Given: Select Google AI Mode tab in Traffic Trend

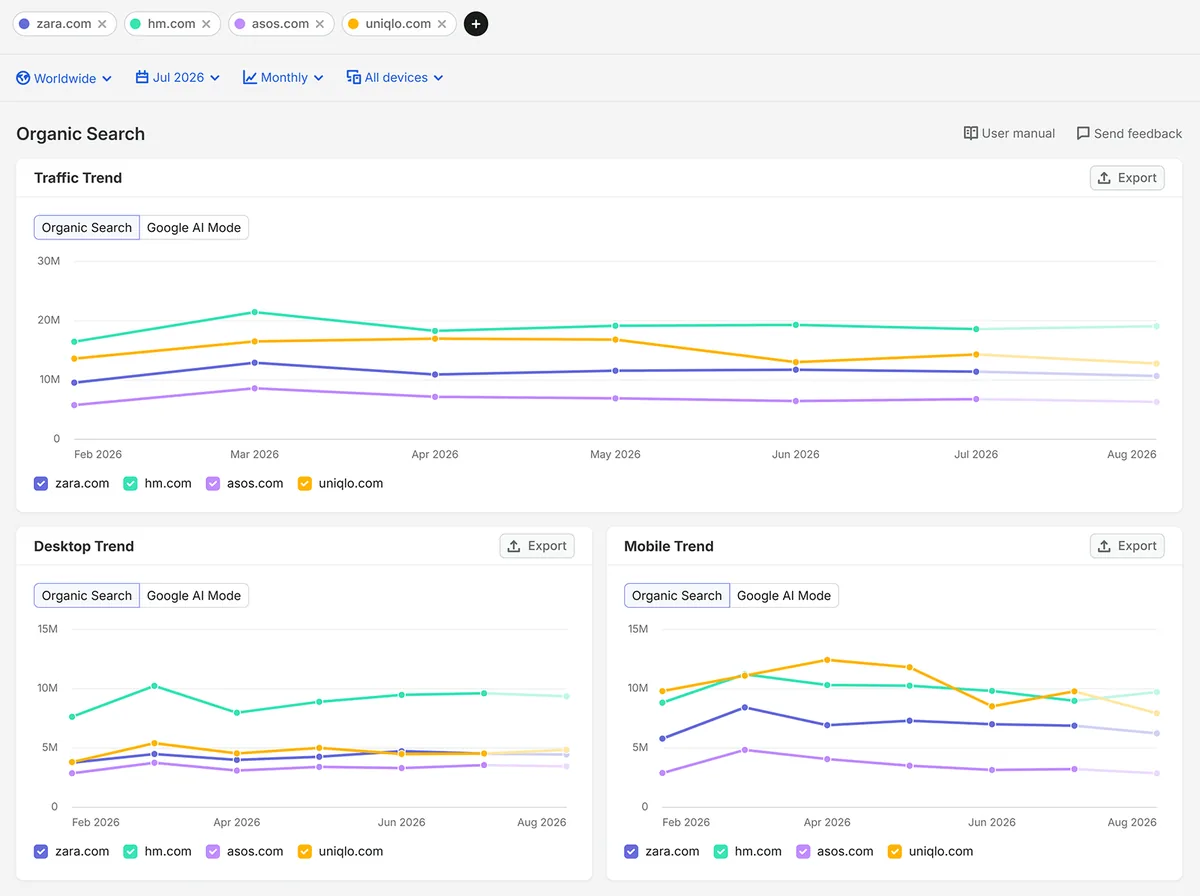Looking at the screenshot, I should [194, 228].
